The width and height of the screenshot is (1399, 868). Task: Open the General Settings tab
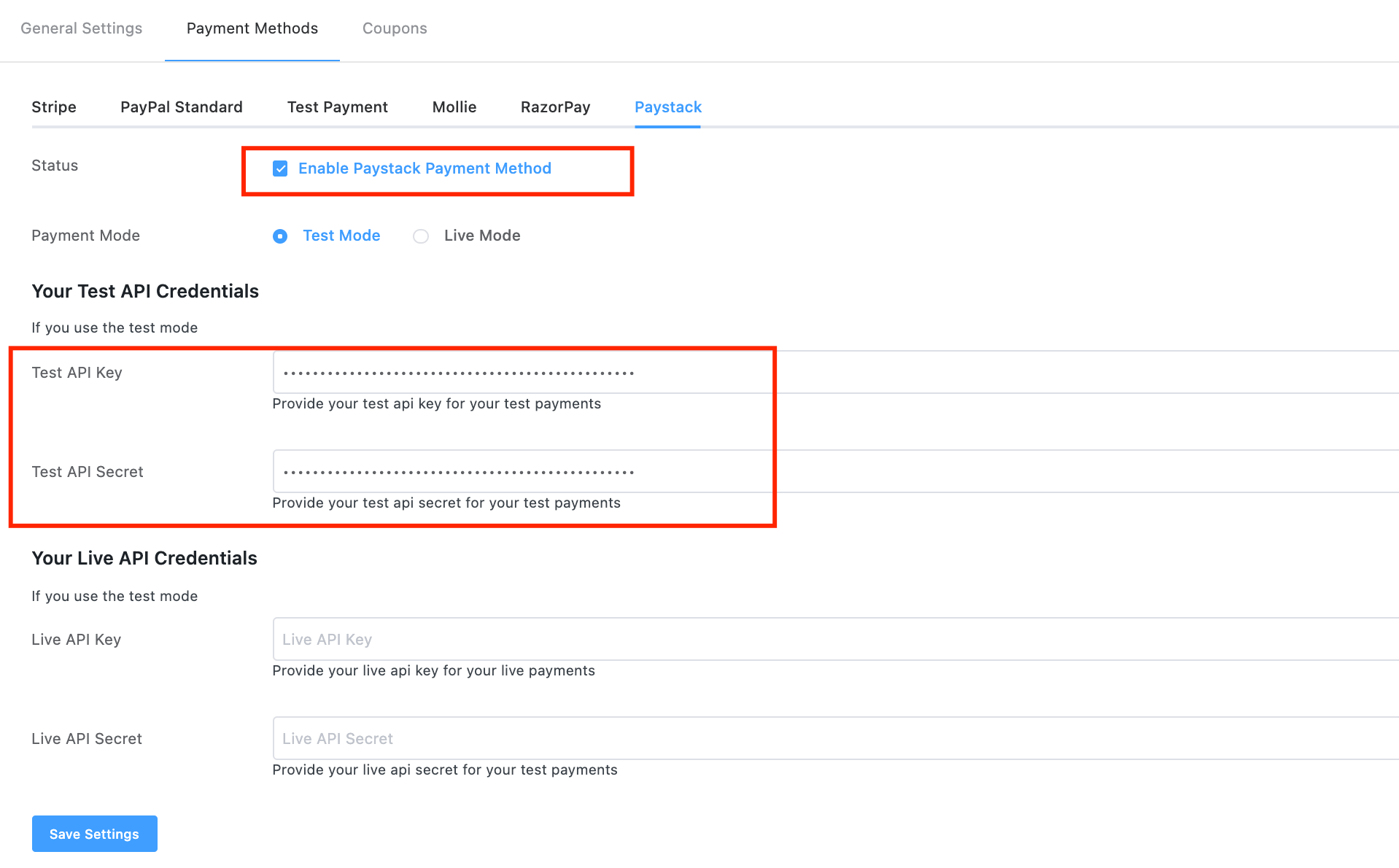81,28
